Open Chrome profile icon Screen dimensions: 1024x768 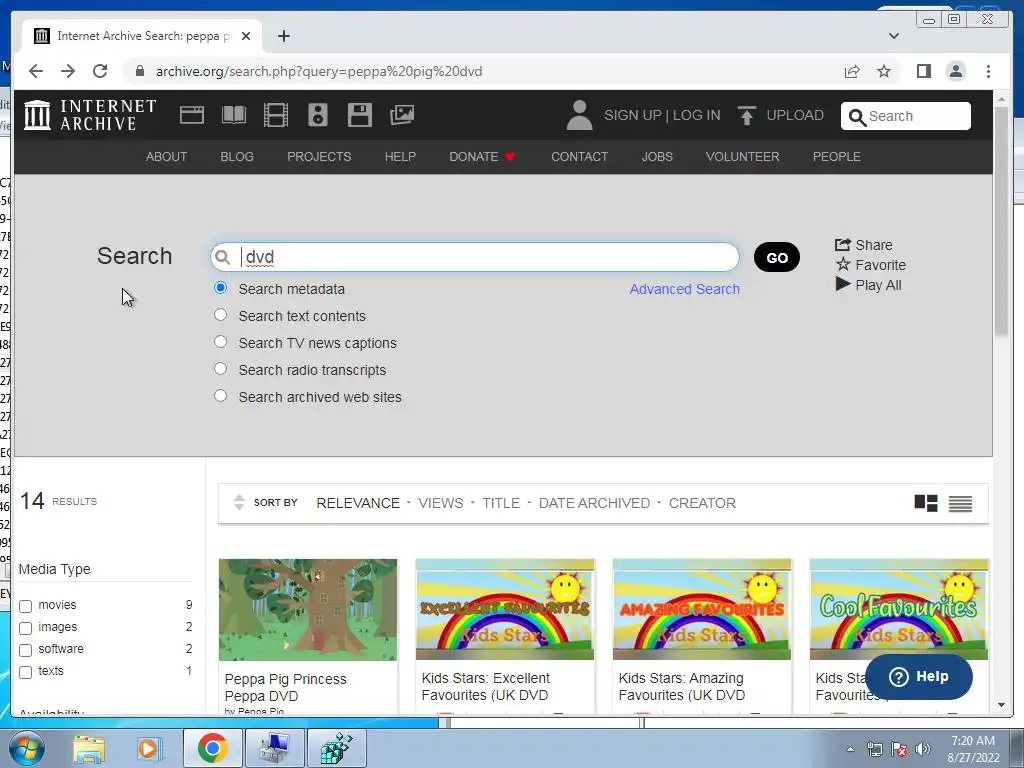pos(955,71)
